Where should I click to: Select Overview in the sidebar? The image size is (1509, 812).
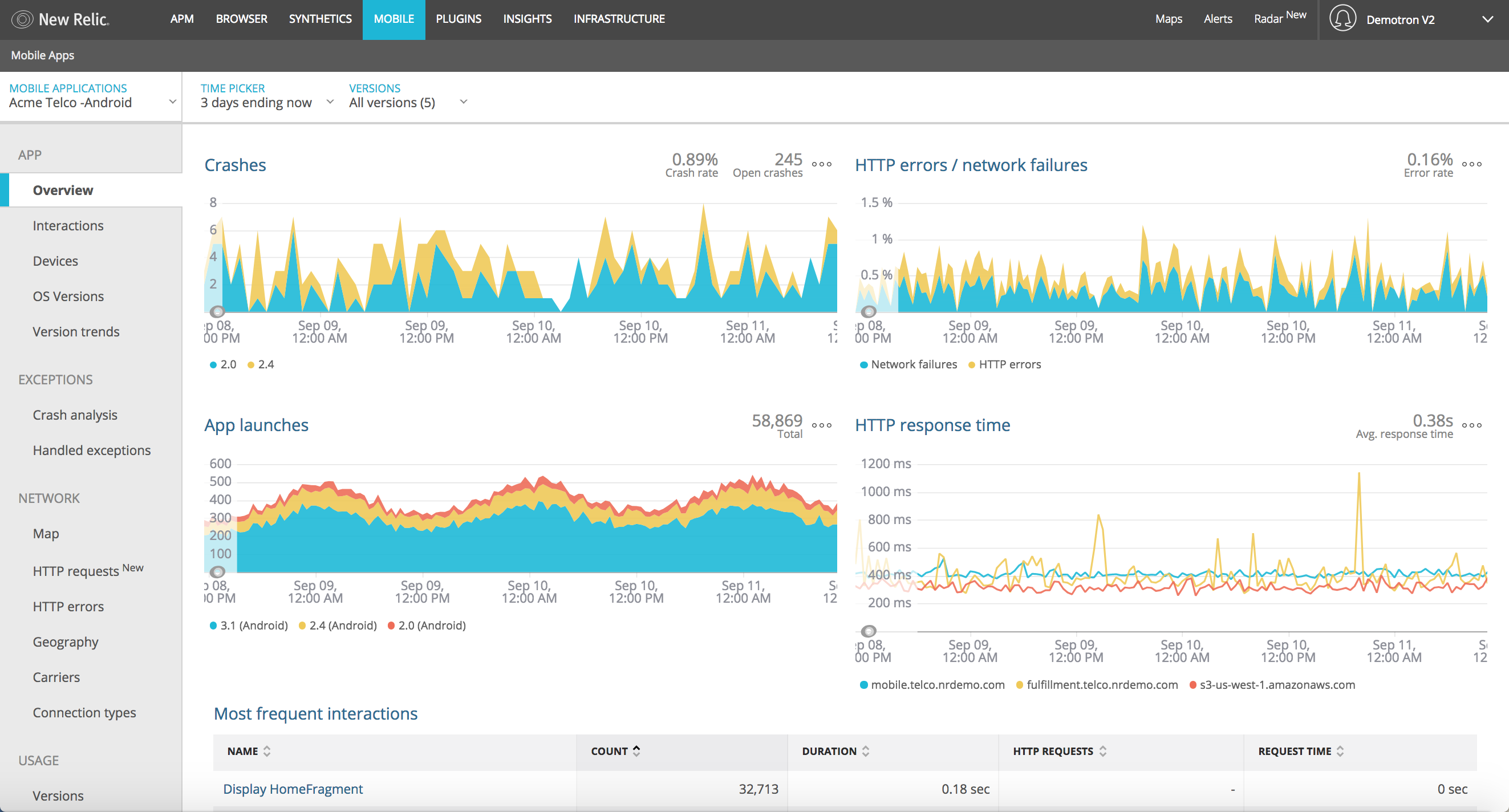pos(91,190)
